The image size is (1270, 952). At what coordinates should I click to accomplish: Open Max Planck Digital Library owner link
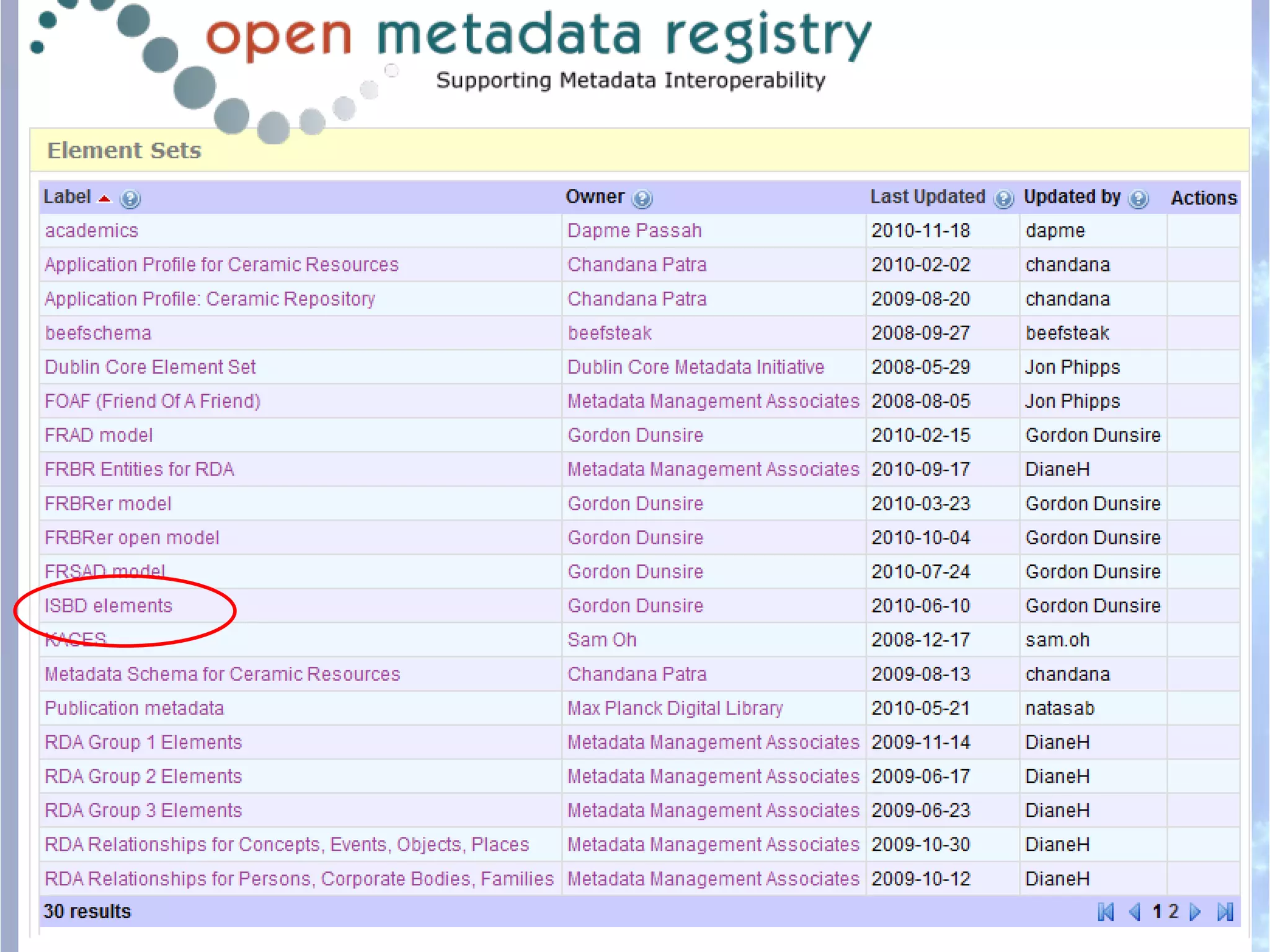pos(675,708)
